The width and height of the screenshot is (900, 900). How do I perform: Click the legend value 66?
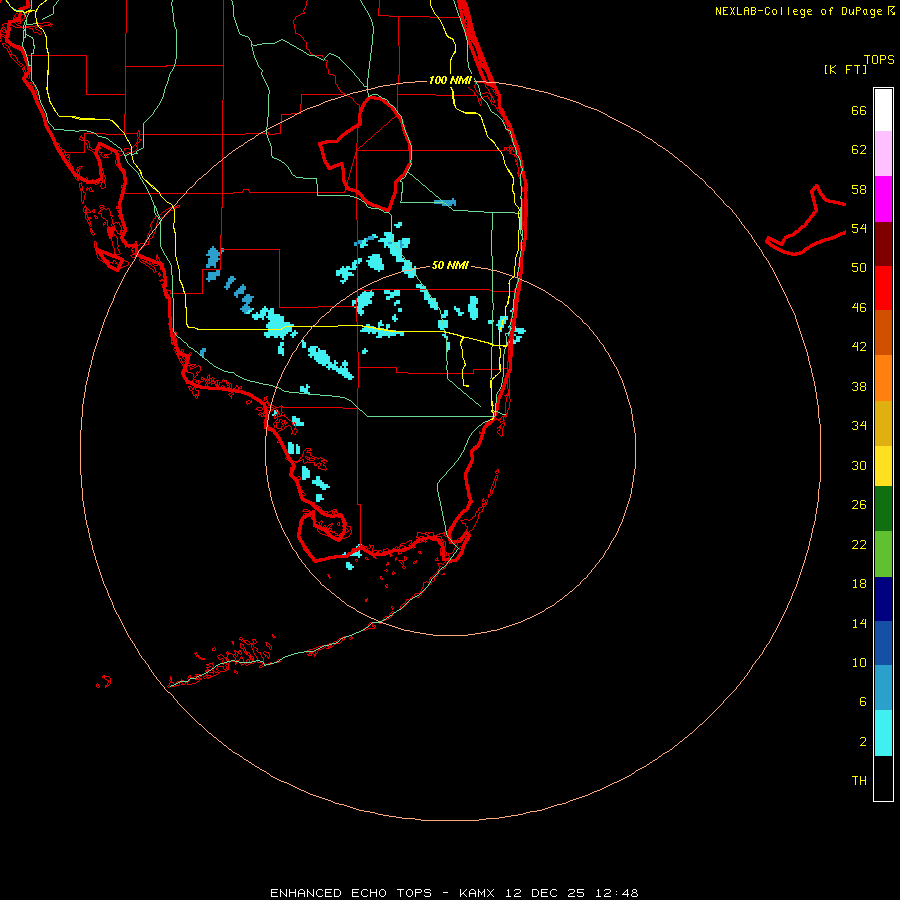click(859, 110)
